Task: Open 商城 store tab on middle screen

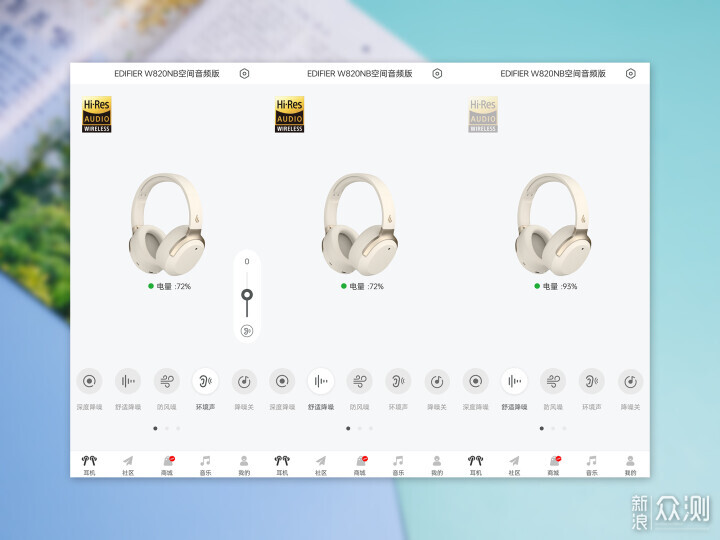Action: pos(360,465)
